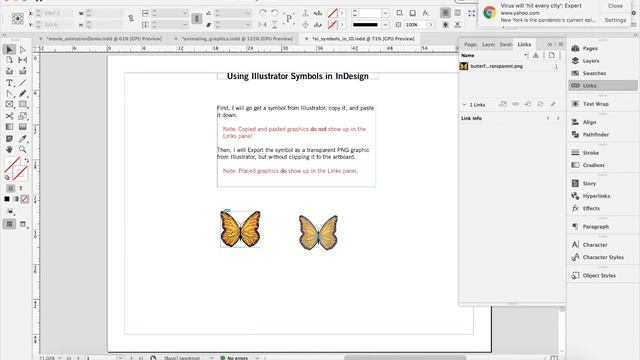Open the stroke weight dropdown
This screenshot has width=640, height=360.
(385, 13)
